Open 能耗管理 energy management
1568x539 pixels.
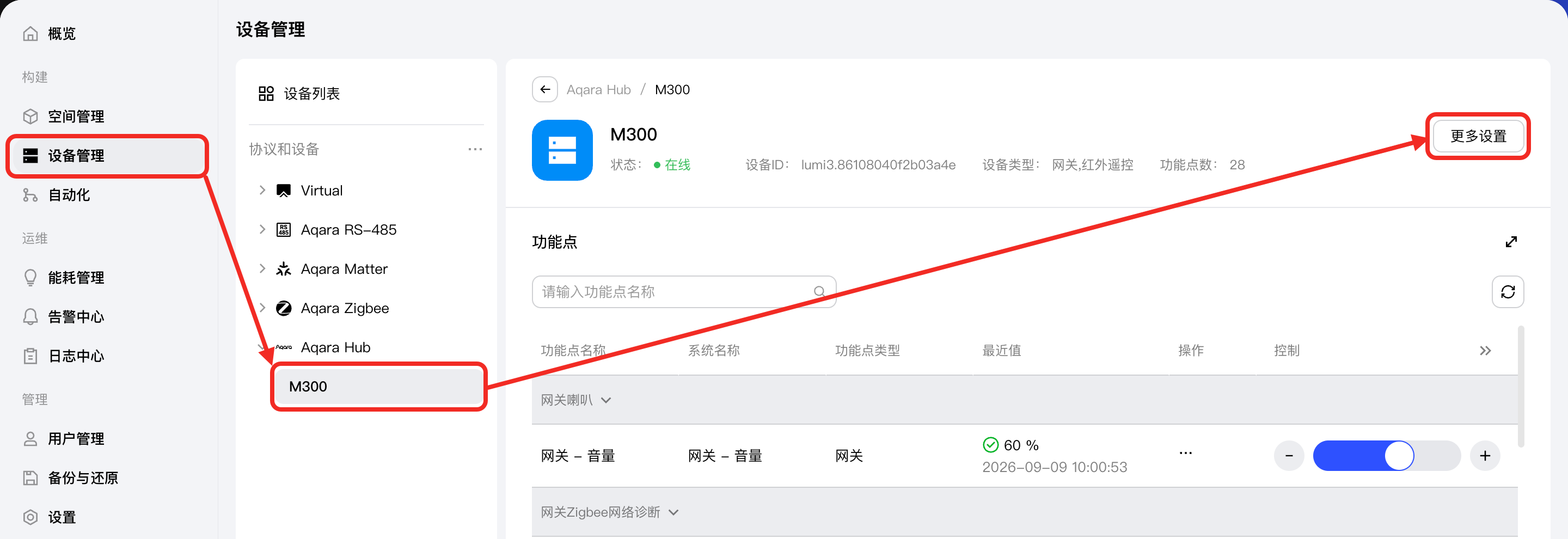tap(63, 278)
